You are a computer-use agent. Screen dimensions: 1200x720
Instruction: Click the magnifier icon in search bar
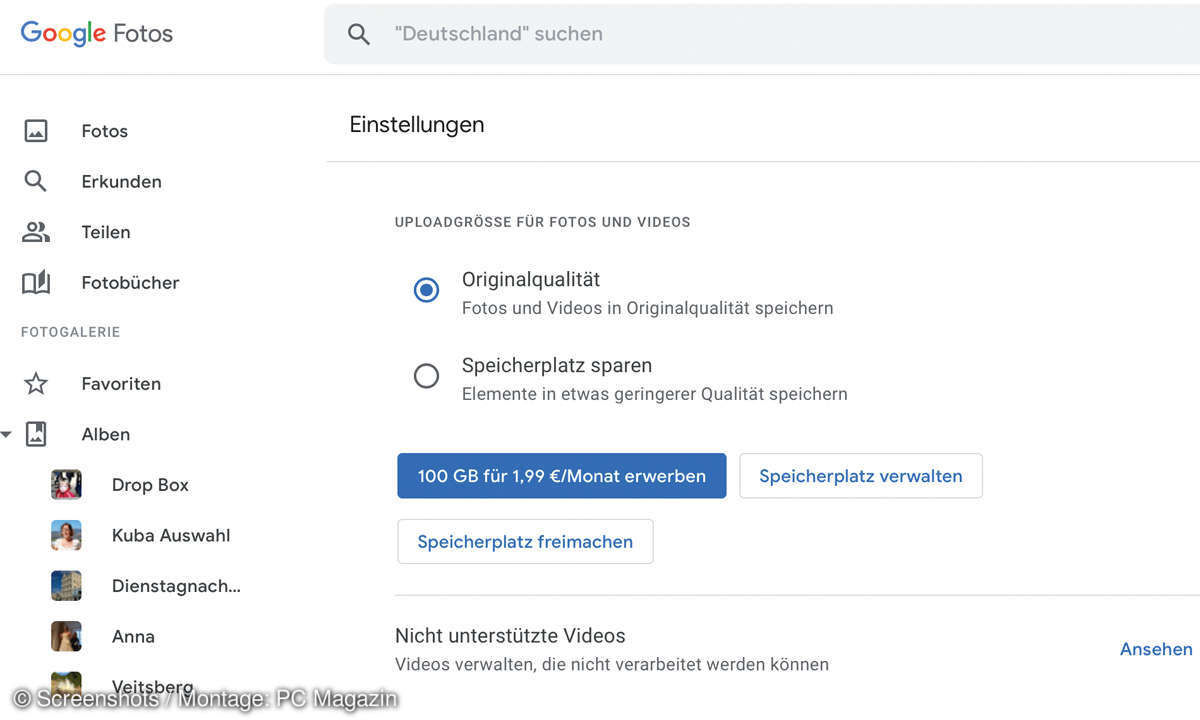(359, 34)
